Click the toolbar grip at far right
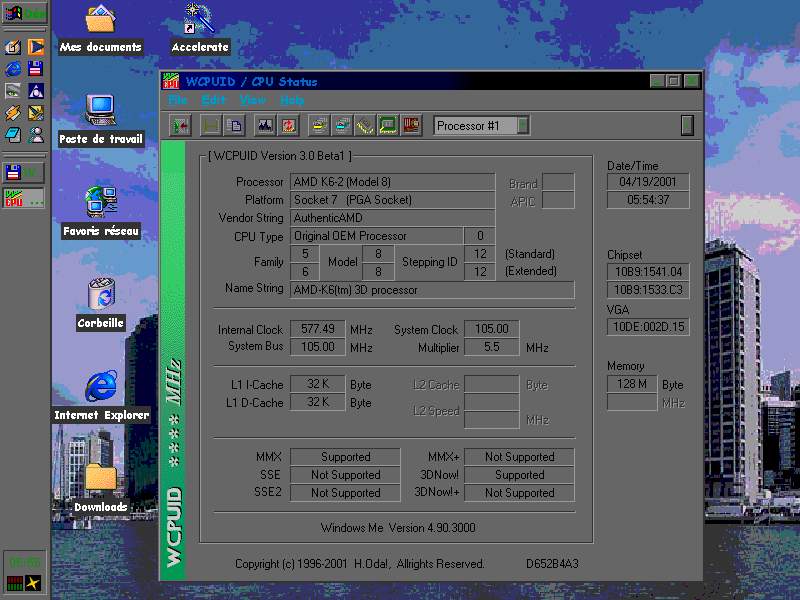The image size is (800, 600). tap(687, 126)
